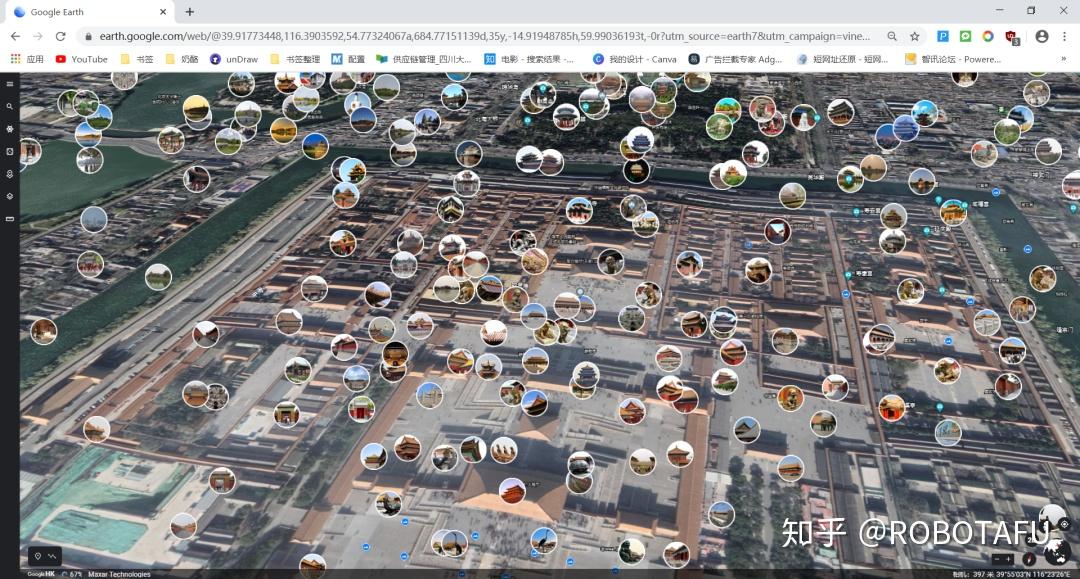Open the Search tool in Google Earth

click(10, 106)
